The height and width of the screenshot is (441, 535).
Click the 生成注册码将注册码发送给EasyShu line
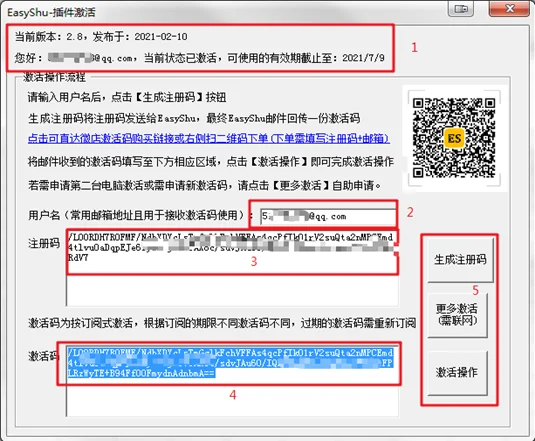[x=194, y=118]
